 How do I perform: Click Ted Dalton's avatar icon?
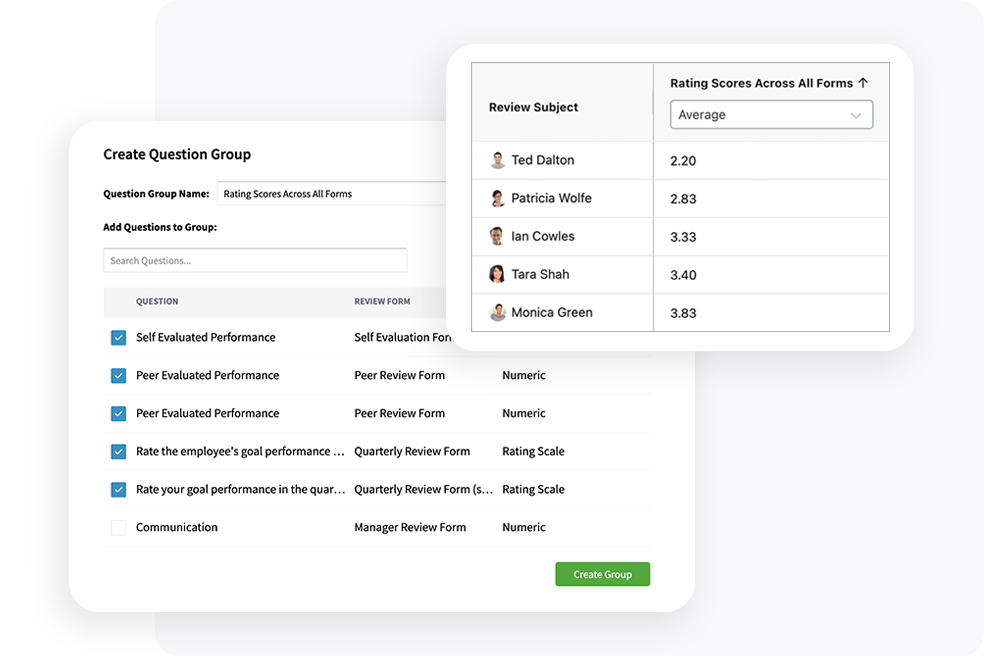[x=497, y=160]
